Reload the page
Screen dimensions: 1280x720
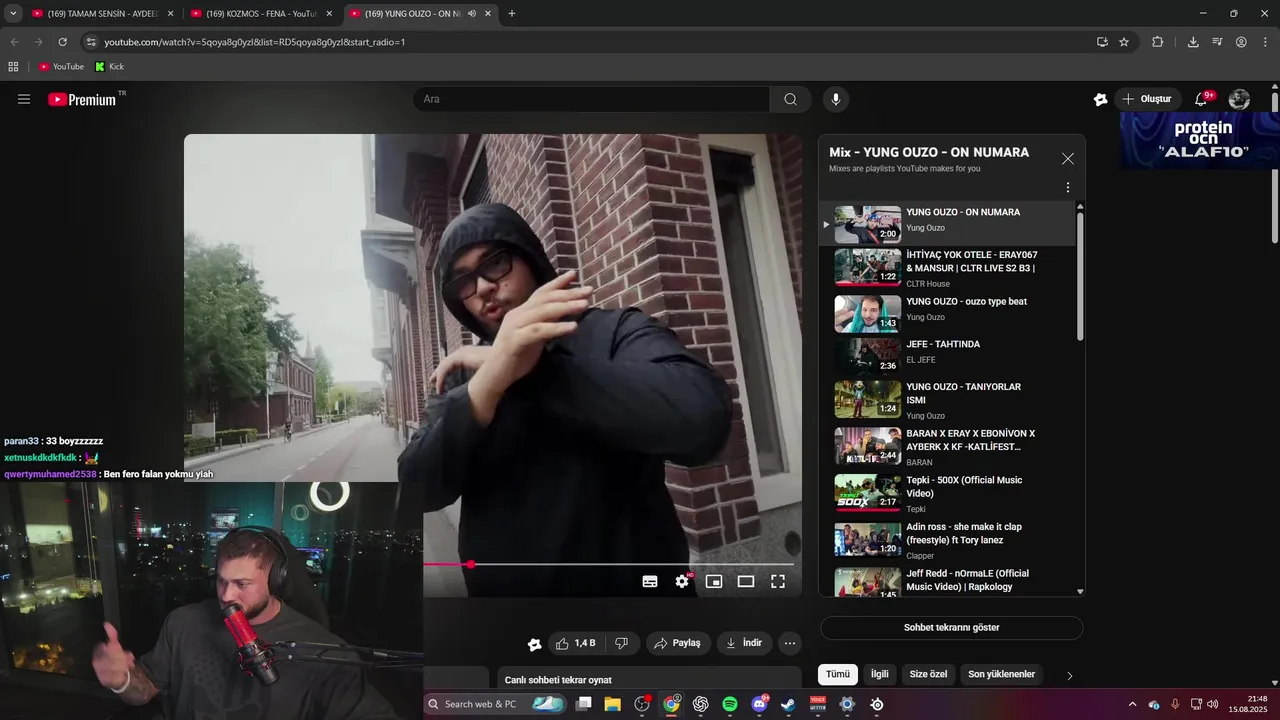click(x=62, y=42)
